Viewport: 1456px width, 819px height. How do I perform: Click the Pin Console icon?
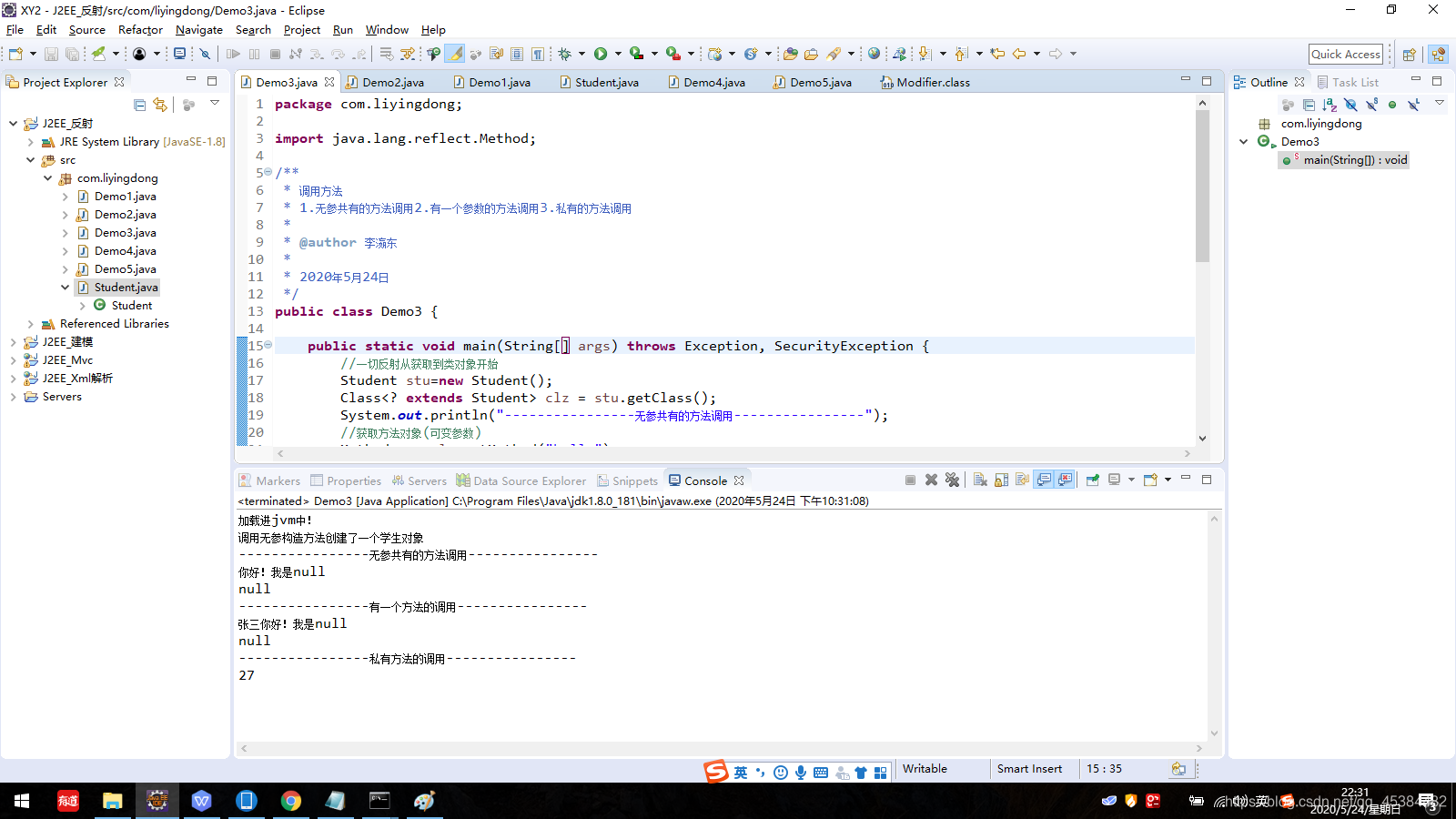[x=1092, y=480]
